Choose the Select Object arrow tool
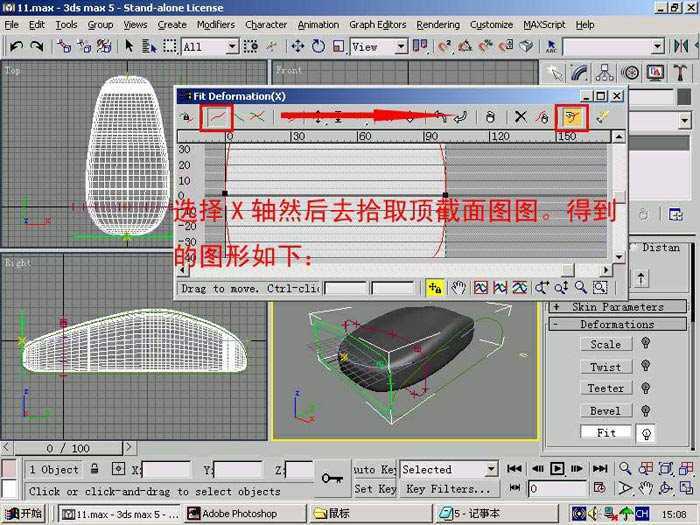Image resolution: width=700 pixels, height=525 pixels. tap(129, 46)
